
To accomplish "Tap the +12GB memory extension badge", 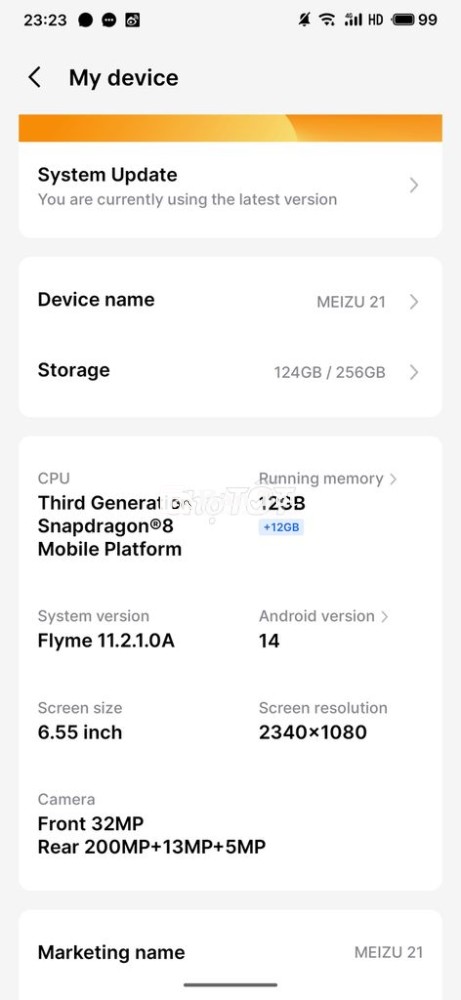I will tap(281, 527).
